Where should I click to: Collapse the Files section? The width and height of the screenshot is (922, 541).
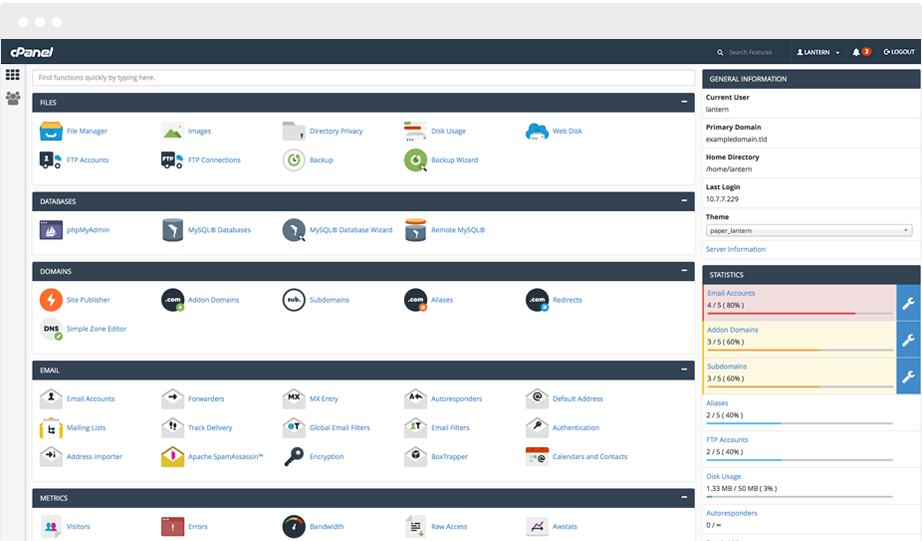(684, 102)
